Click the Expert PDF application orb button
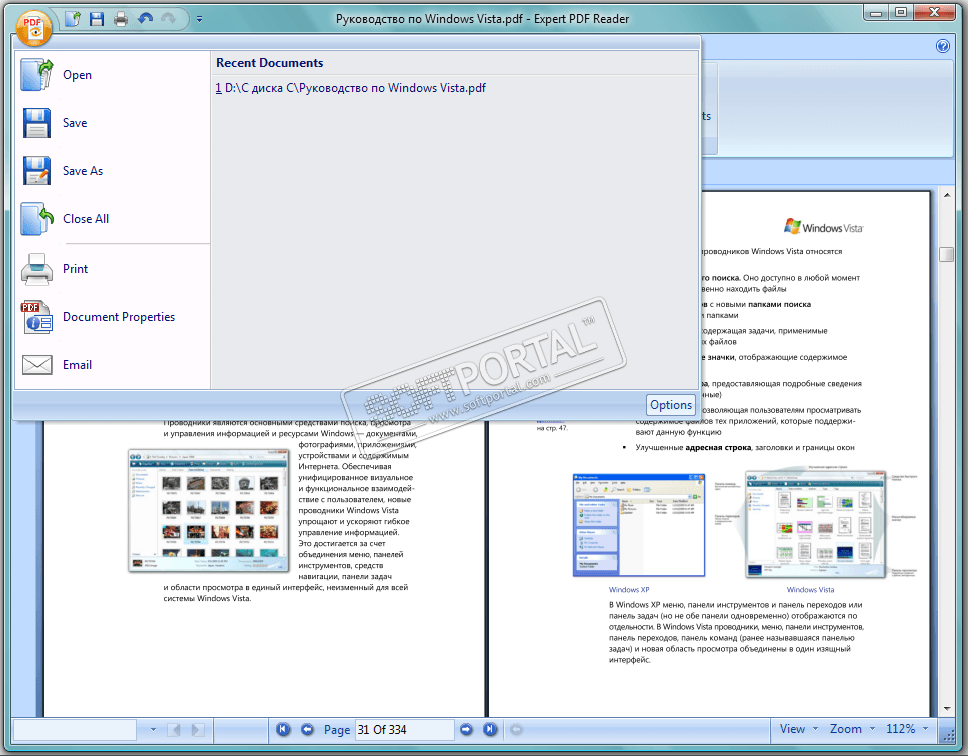Image resolution: width=968 pixels, height=756 pixels. 33,28
